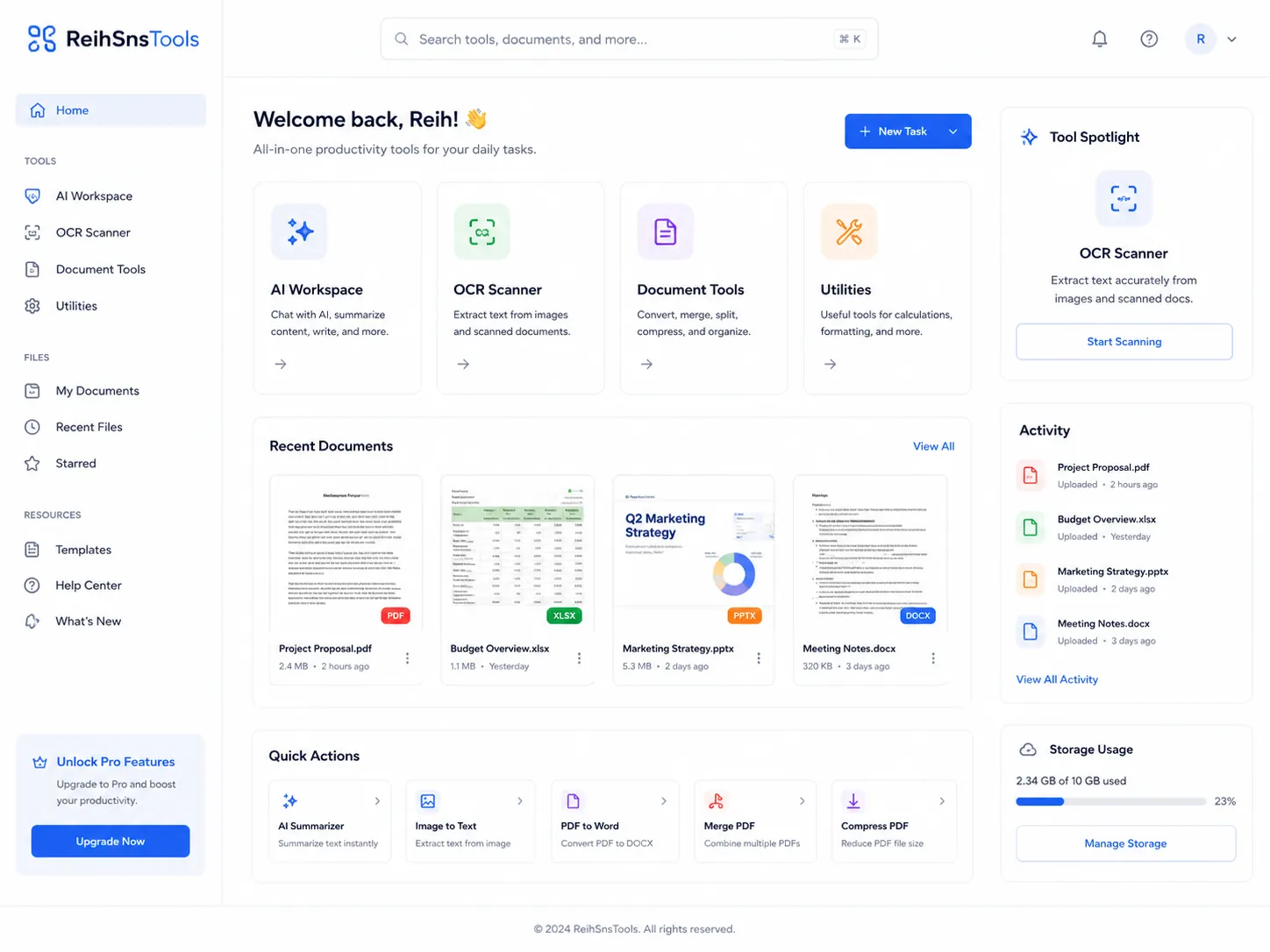Click the chevron on PDF to Word tile
This screenshot has width=1270, height=952.
[x=664, y=801]
